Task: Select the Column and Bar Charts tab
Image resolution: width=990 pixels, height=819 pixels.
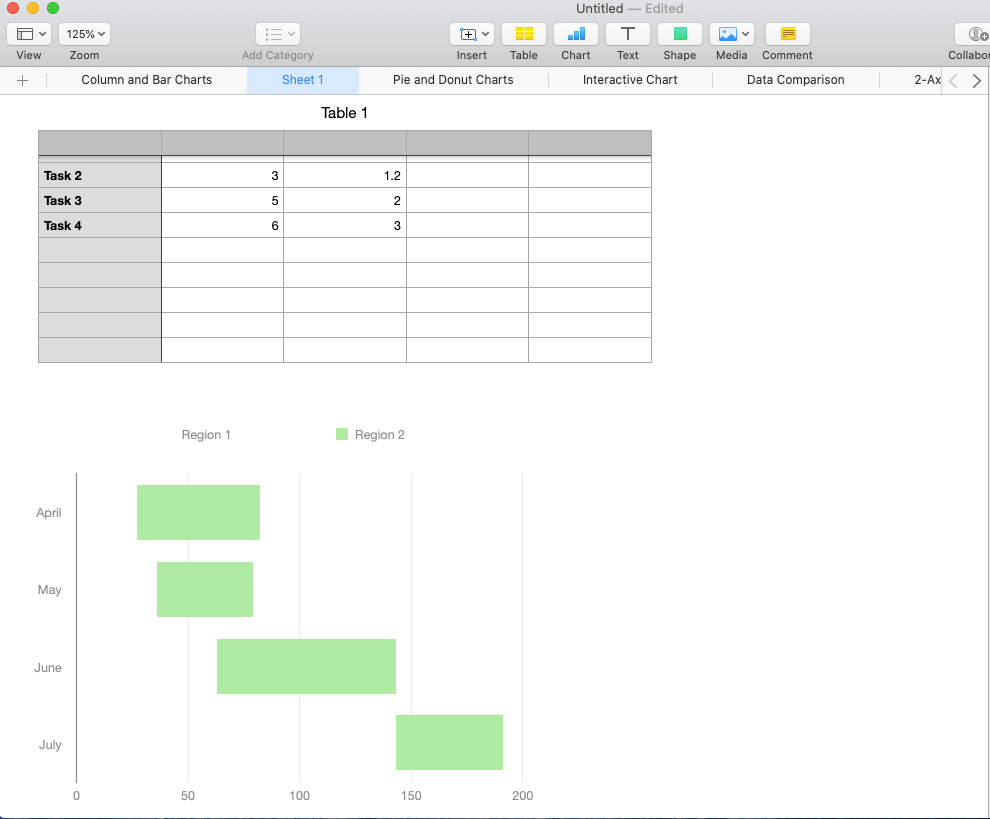Action: coord(146,80)
